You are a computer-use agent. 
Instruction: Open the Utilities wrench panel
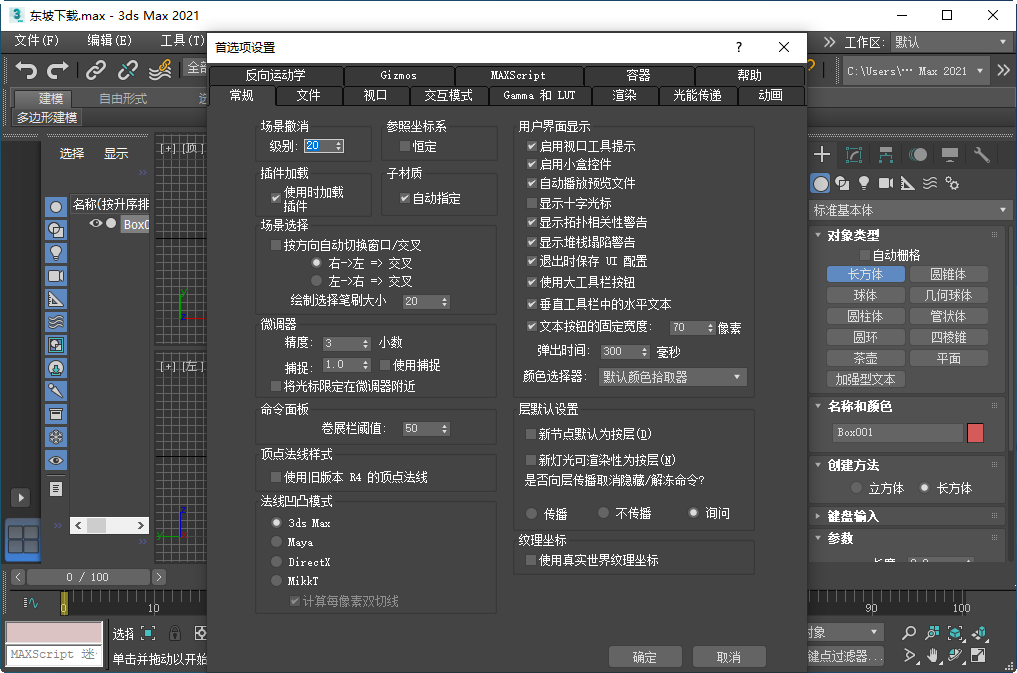tap(981, 154)
